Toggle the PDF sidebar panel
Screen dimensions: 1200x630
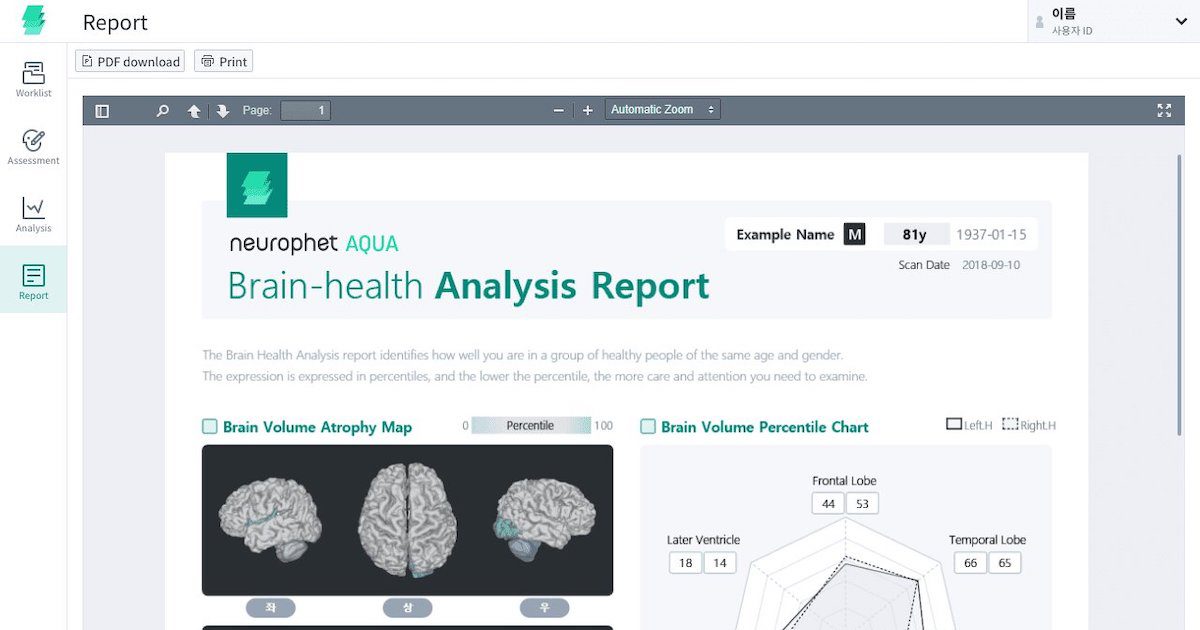click(x=101, y=111)
